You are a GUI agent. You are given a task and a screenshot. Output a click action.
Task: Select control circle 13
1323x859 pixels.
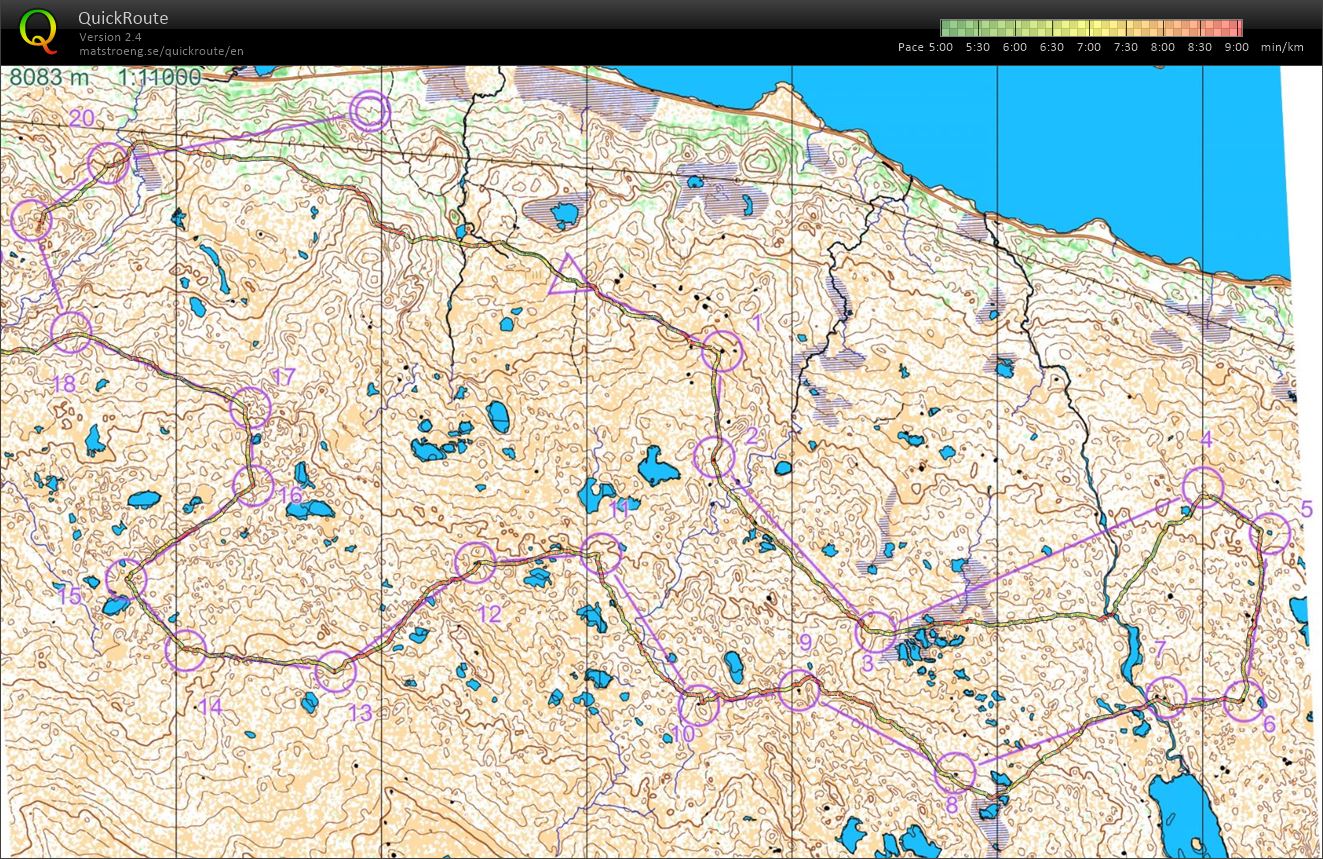click(x=335, y=673)
